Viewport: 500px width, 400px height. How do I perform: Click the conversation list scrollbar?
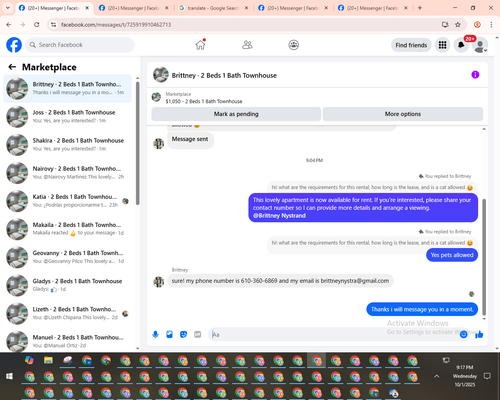tap(137, 143)
